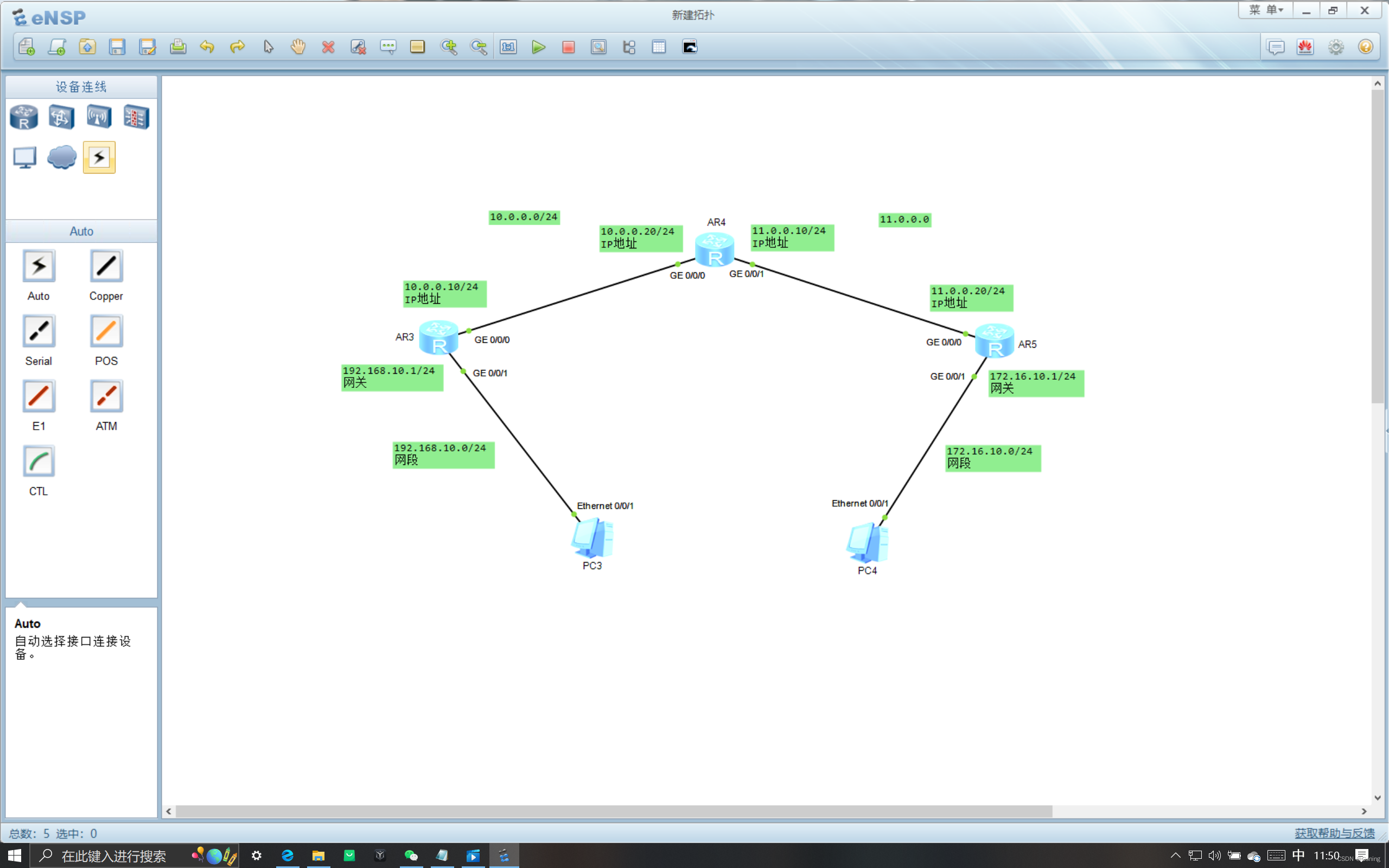Open the 菜单 dropdown menu
This screenshot has width=1389, height=868.
1266,10
